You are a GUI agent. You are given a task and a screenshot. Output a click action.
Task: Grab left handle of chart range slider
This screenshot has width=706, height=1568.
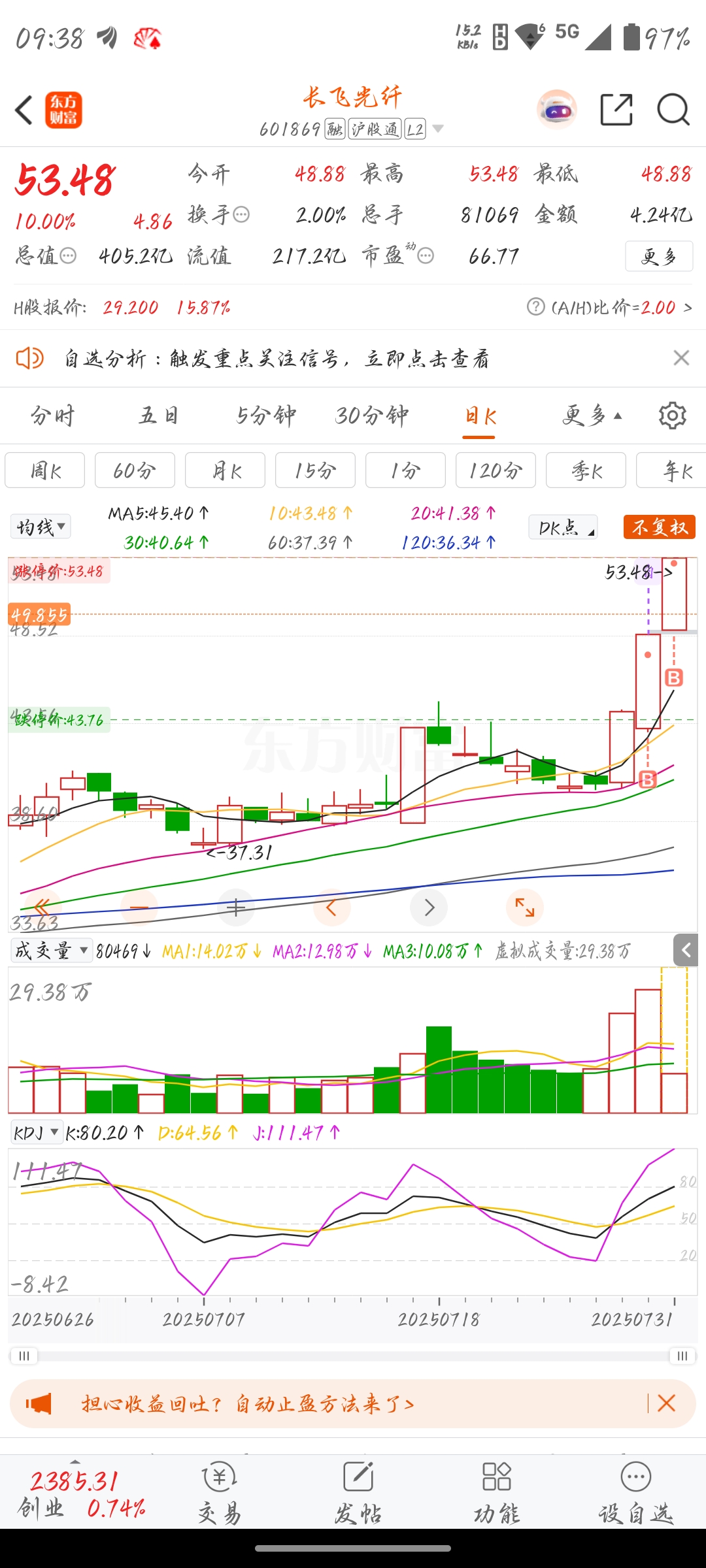pos(24,1356)
